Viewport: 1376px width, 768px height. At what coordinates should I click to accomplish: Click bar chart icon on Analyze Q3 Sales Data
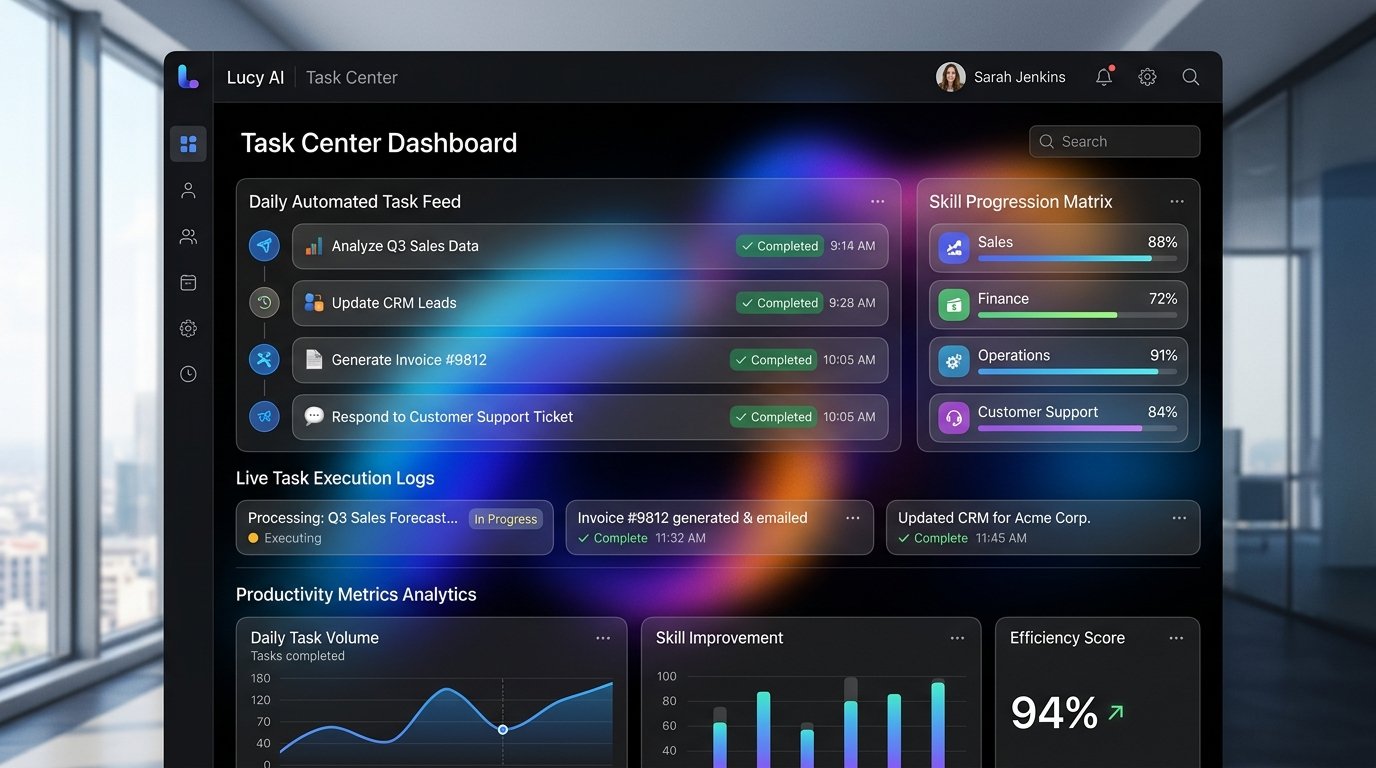point(314,246)
